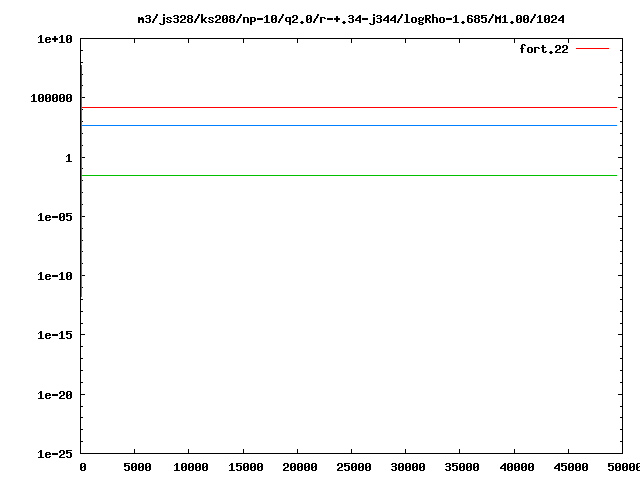Click the plot title path text
This screenshot has height=480, width=640.
(351, 19)
